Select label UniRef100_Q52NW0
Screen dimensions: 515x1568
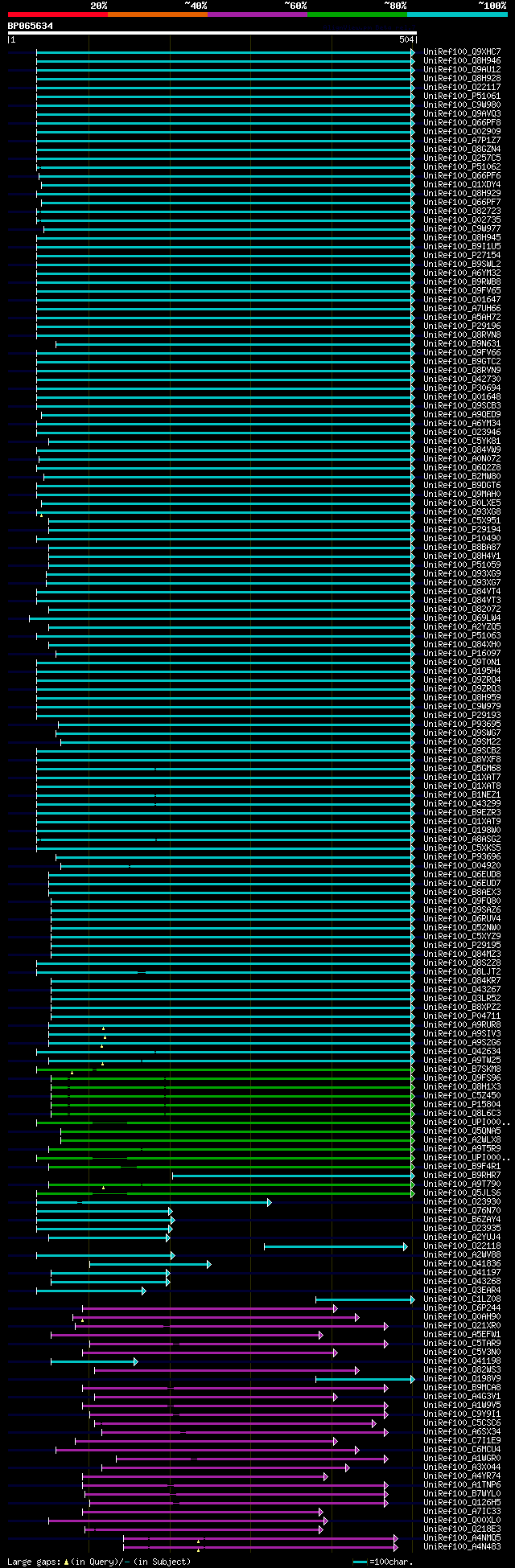coord(462,928)
